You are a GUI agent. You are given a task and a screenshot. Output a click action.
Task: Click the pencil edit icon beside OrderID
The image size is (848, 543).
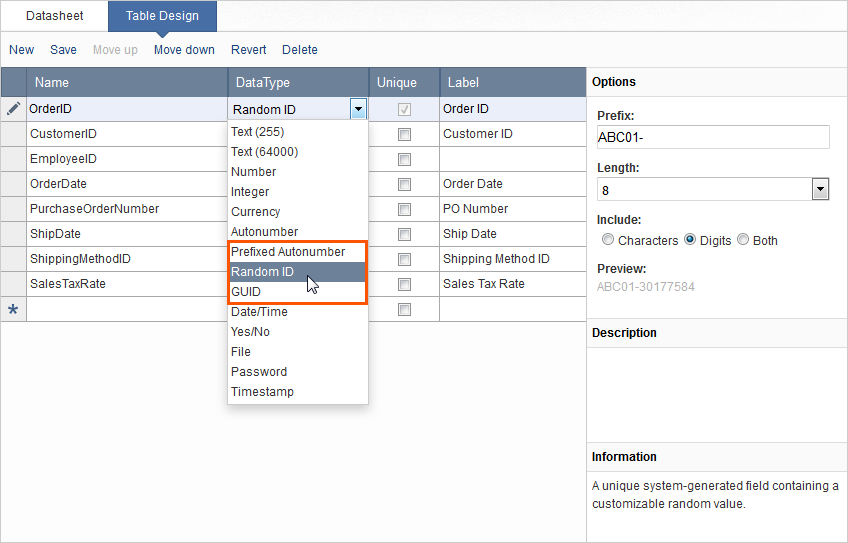pyautogui.click(x=13, y=109)
